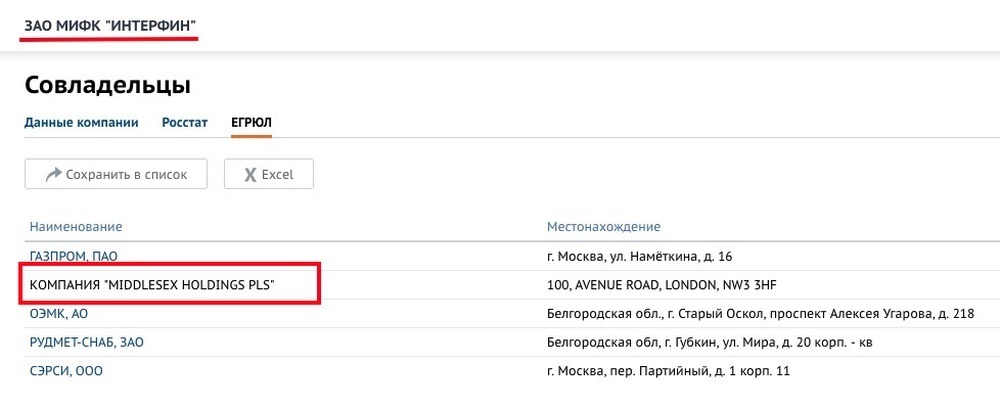Select the MIDDLESEX HOLDINGS PLS row name
1000x409 pixels.
point(152,285)
